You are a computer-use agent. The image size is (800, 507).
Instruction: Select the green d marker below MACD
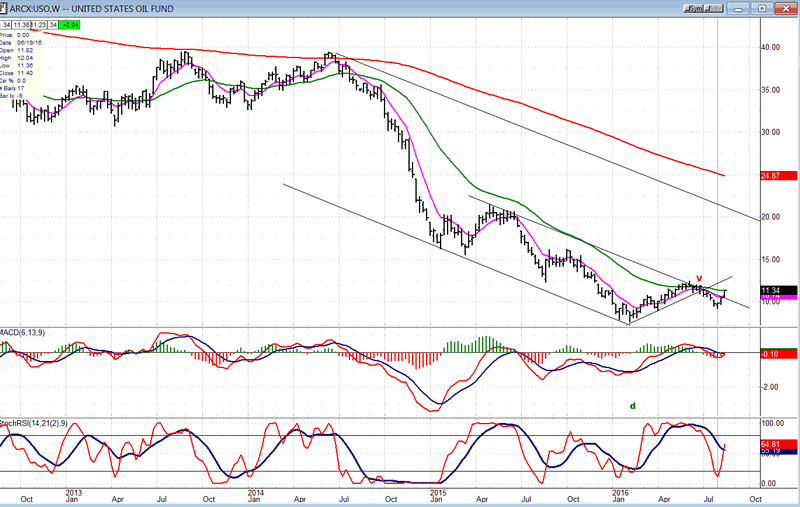click(632, 406)
